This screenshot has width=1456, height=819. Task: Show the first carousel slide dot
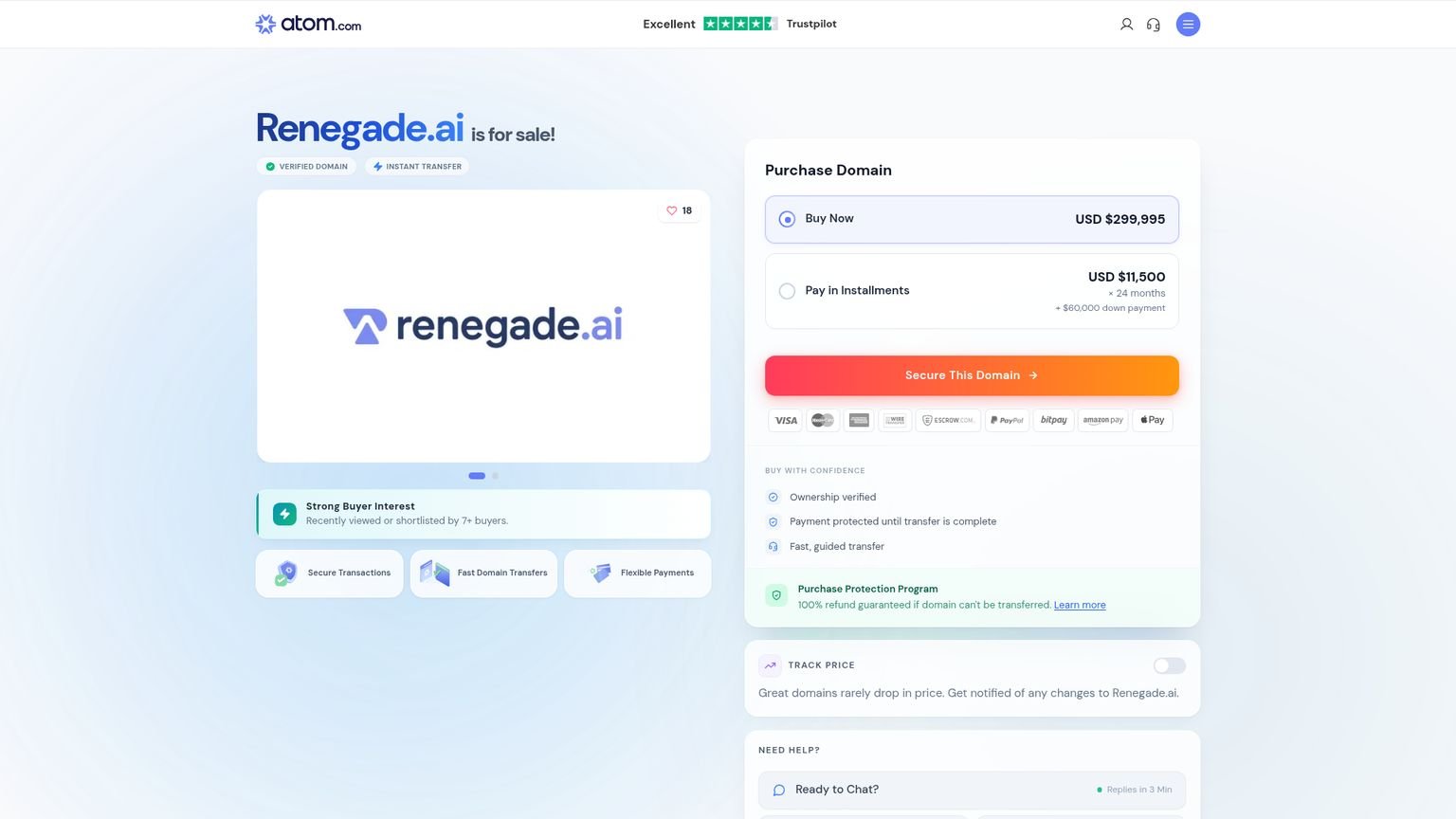click(477, 476)
